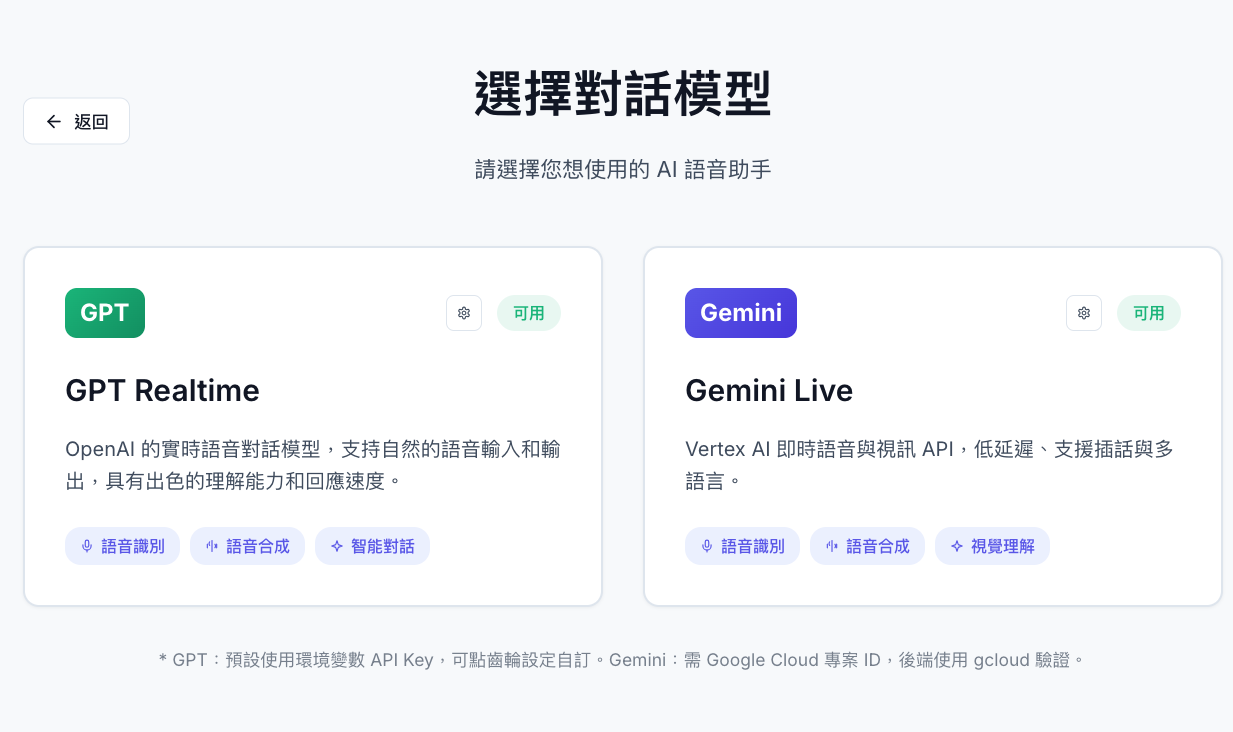Select the Gemini model badge

pyautogui.click(x=740, y=313)
